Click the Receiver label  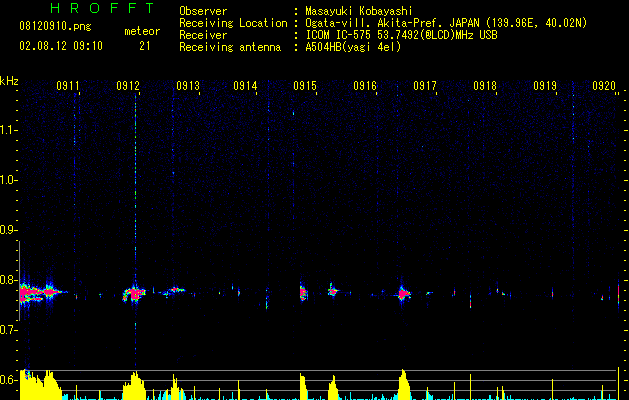coord(203,35)
